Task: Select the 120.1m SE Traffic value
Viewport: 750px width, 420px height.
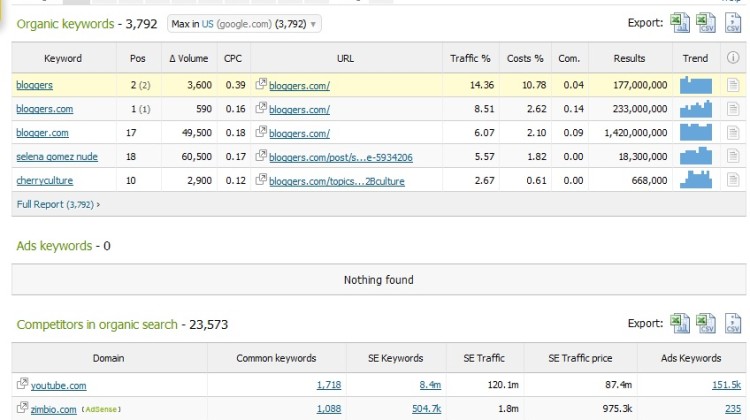Action: click(x=503, y=385)
